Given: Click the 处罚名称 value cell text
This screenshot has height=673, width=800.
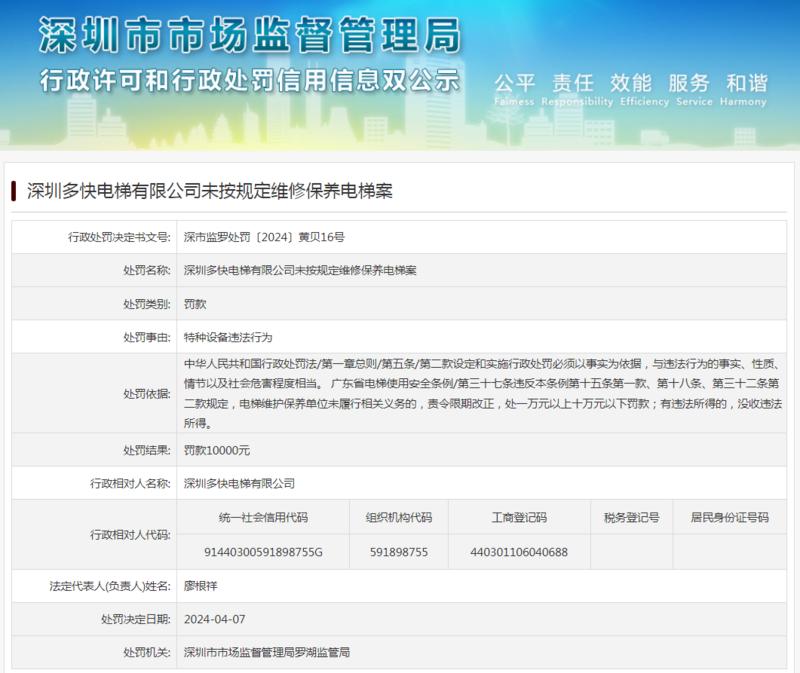Looking at the screenshot, I should point(300,270).
